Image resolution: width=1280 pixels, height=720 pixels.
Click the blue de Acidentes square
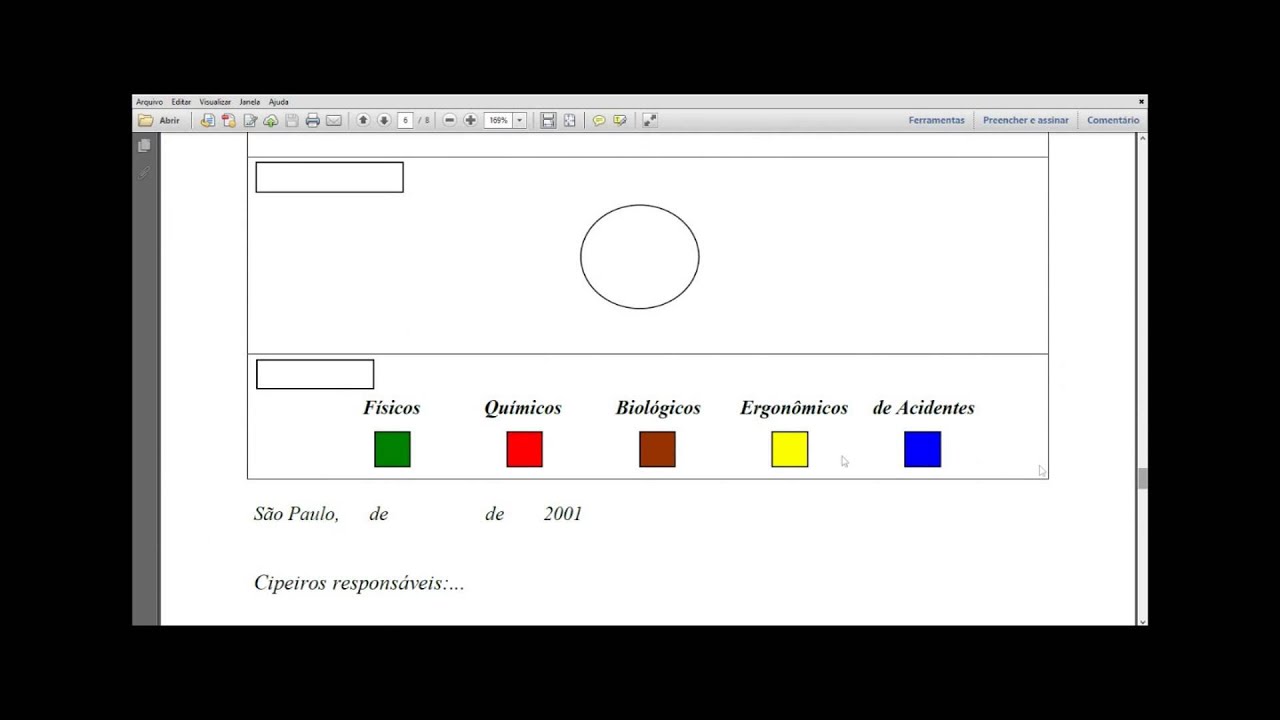pos(922,449)
